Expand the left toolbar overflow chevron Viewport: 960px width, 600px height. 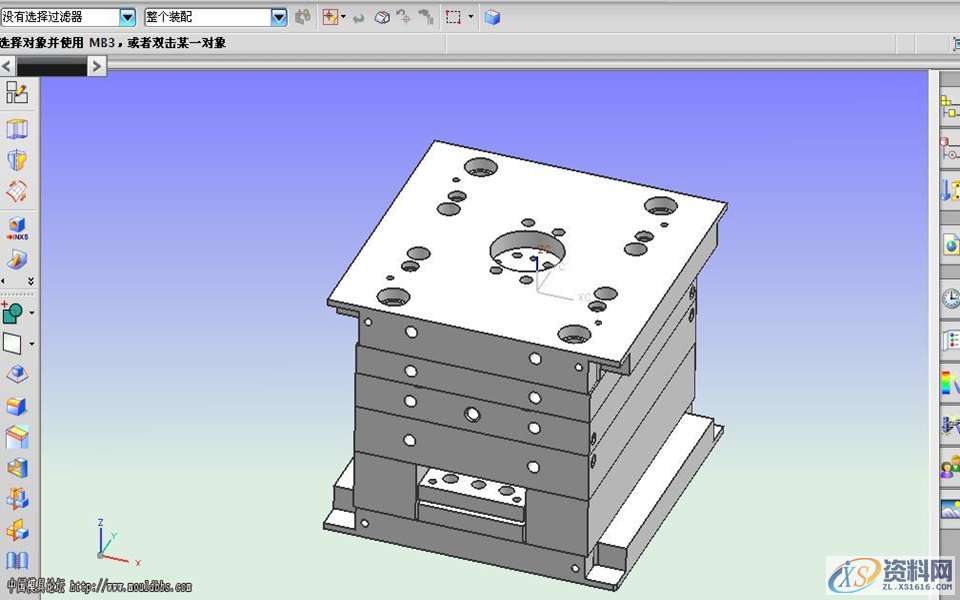click(x=30, y=282)
